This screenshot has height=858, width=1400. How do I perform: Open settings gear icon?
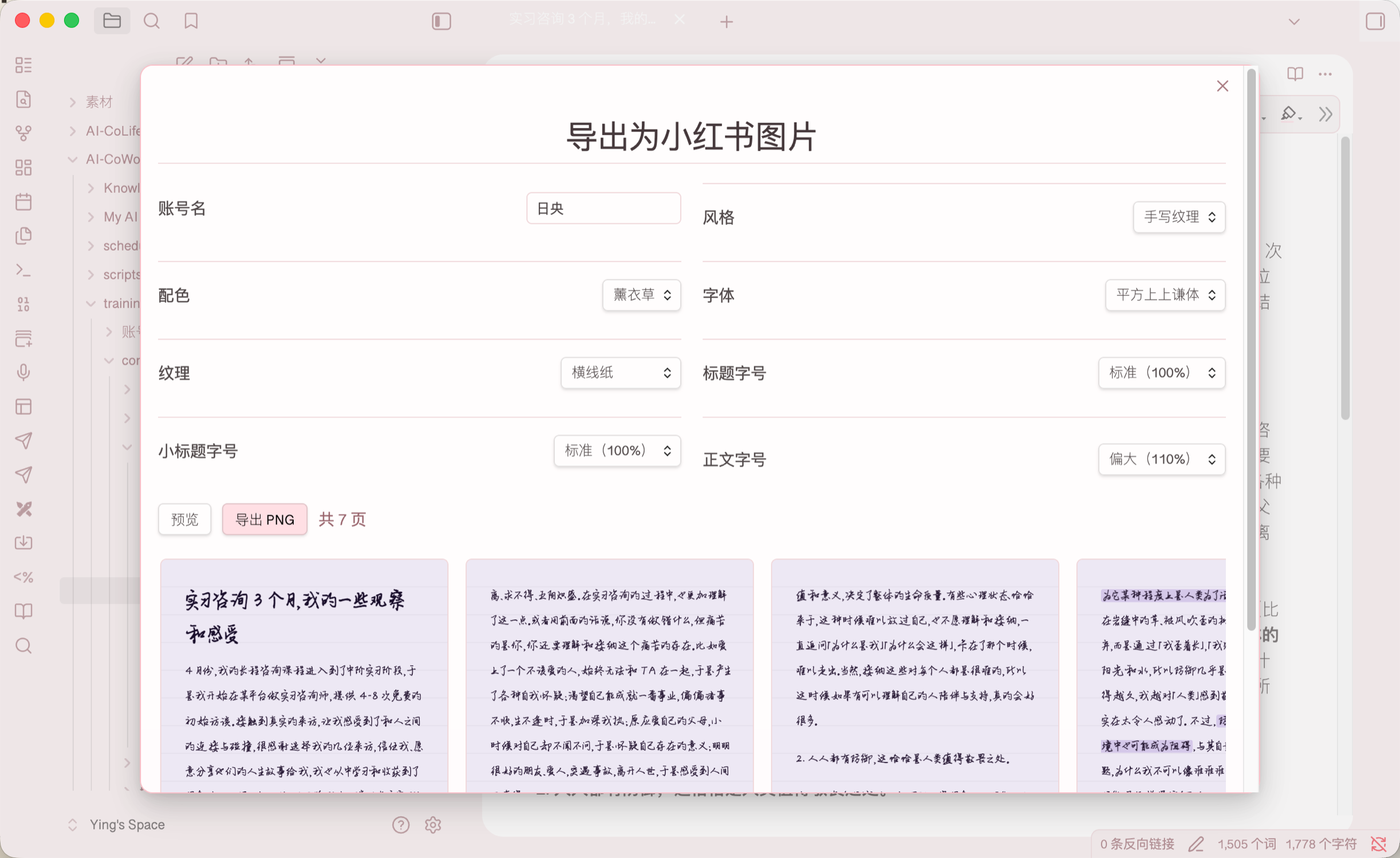click(x=433, y=825)
